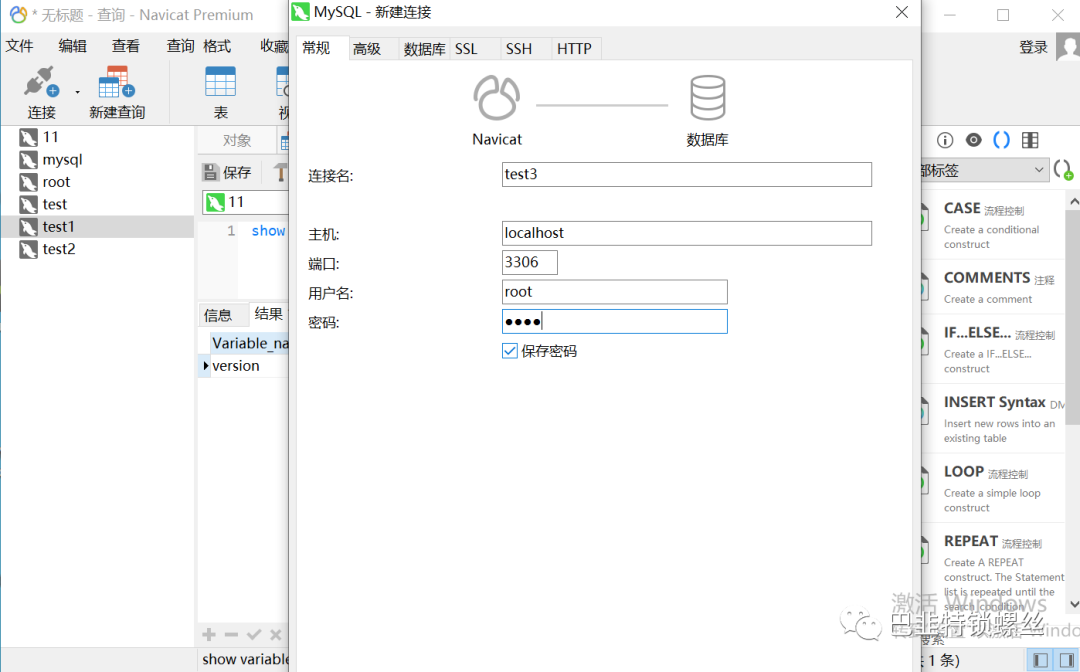Switch to the SSH tab
1080x672 pixels.
(526, 49)
